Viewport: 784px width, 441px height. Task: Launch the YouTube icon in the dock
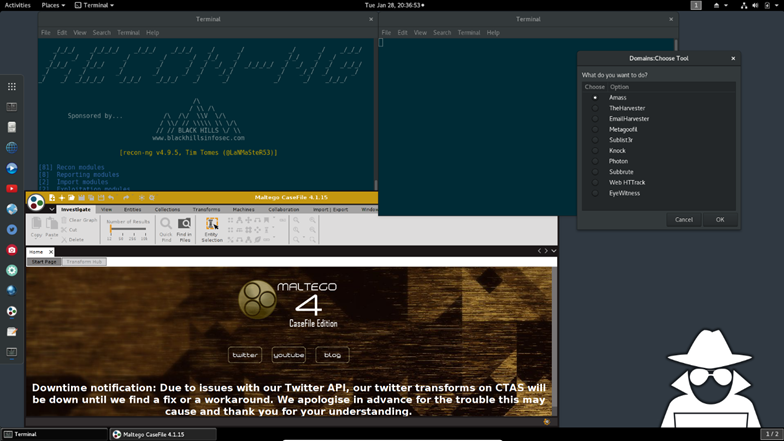(12, 188)
